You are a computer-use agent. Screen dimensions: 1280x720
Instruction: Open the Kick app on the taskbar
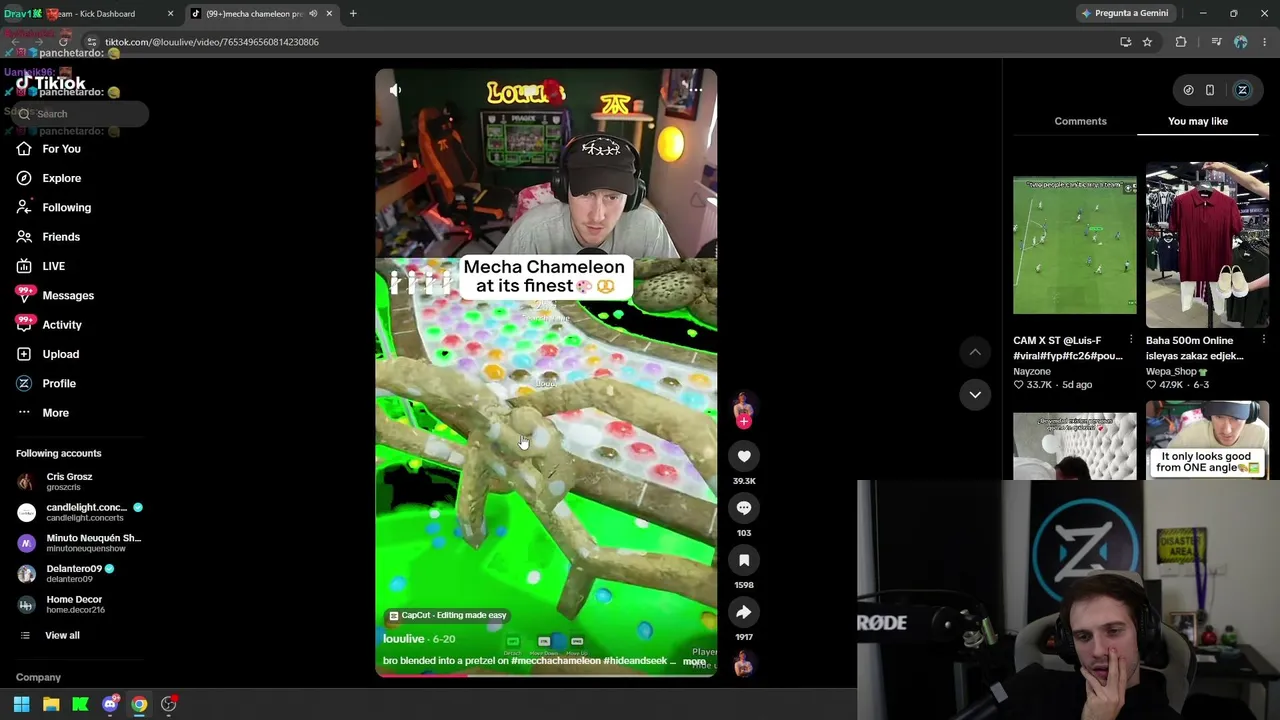(81, 704)
